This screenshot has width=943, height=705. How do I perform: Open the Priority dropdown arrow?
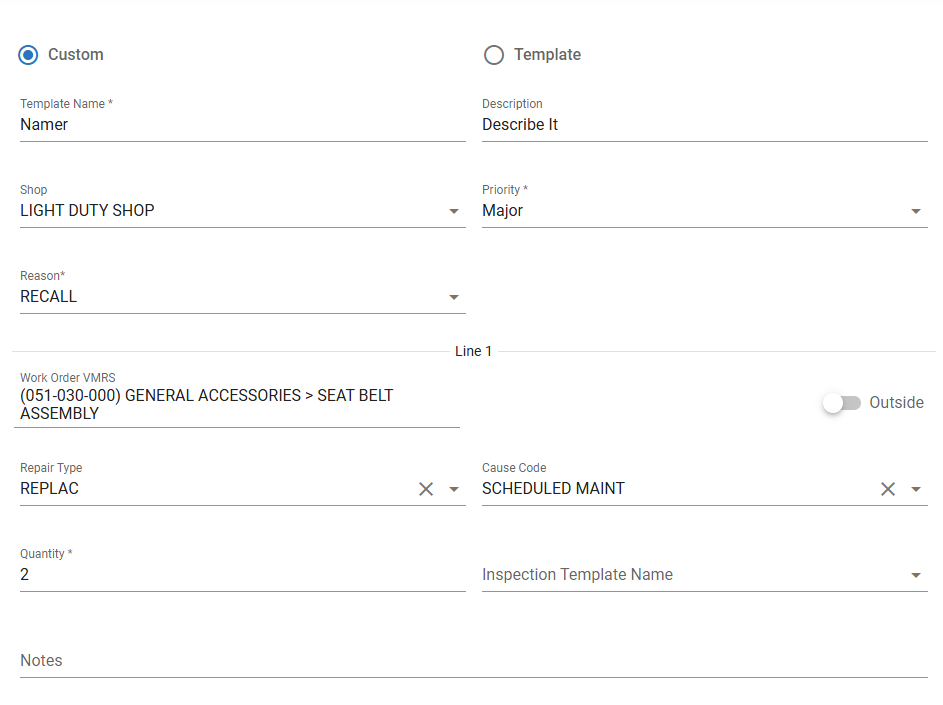tap(916, 211)
